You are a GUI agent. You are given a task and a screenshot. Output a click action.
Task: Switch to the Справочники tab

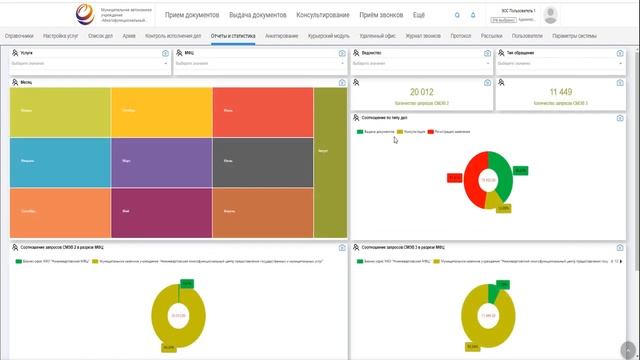(x=19, y=36)
